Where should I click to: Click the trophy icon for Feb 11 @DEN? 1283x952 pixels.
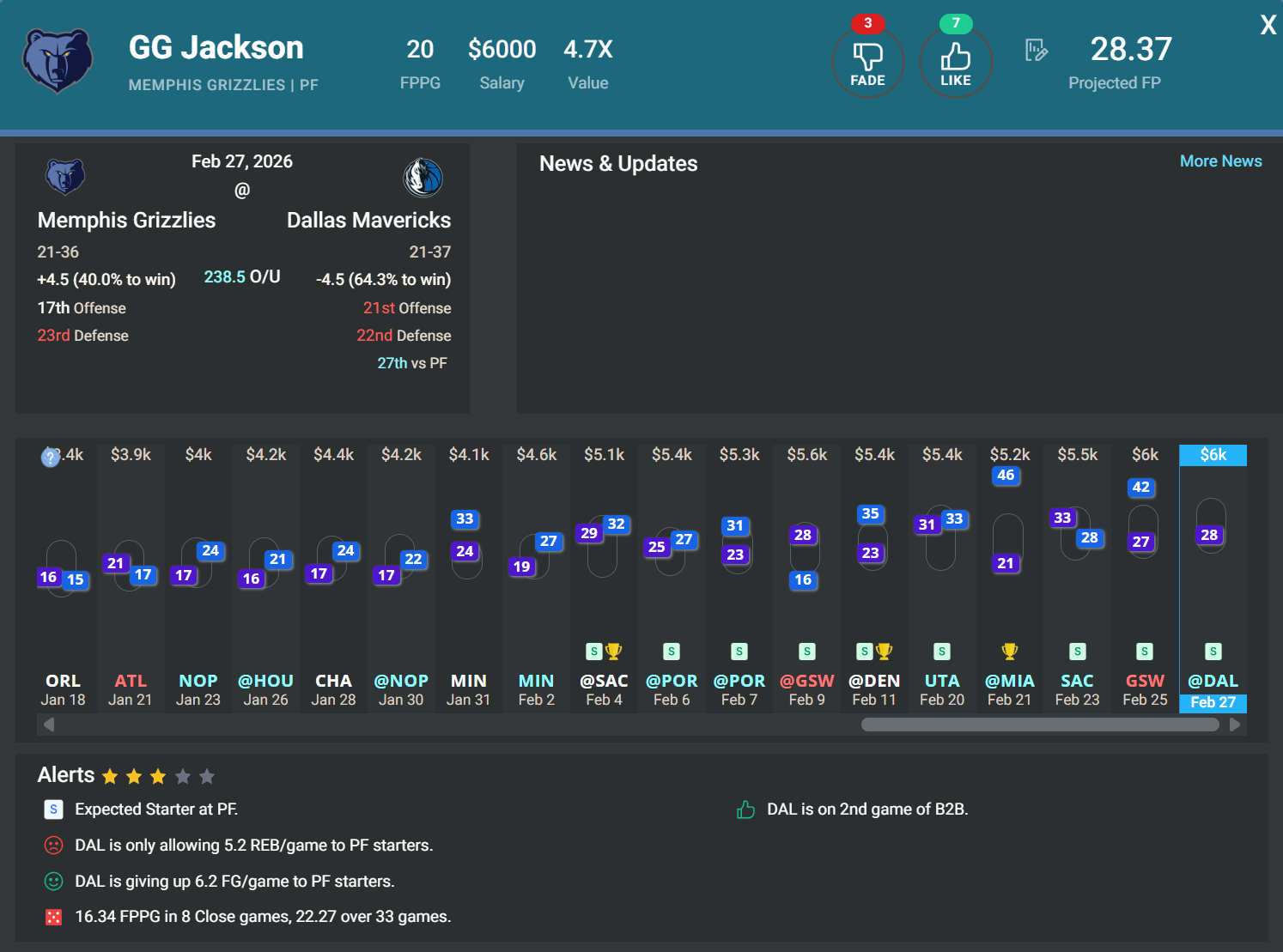click(x=885, y=652)
